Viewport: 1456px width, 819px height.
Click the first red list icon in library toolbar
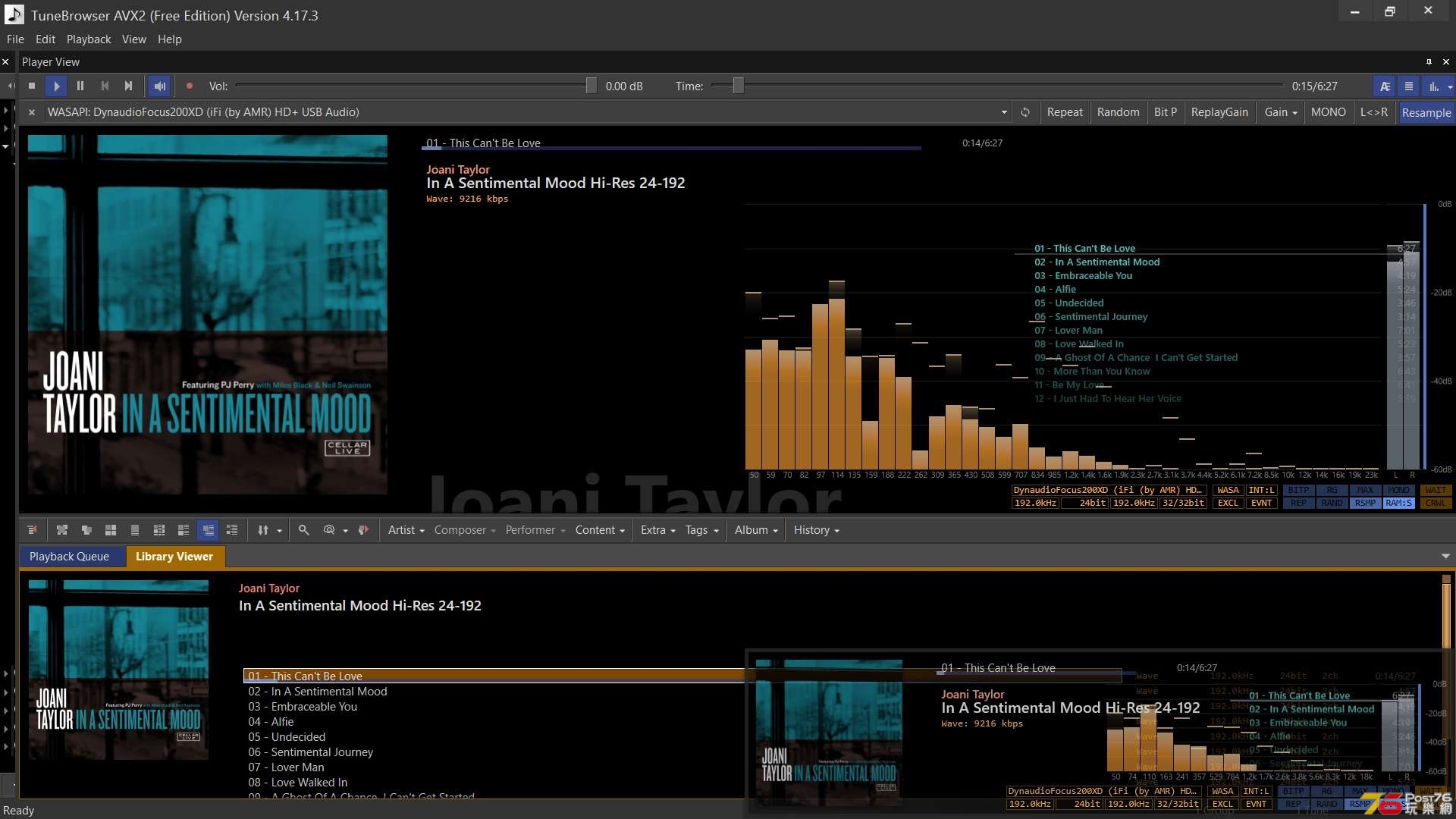click(x=32, y=530)
